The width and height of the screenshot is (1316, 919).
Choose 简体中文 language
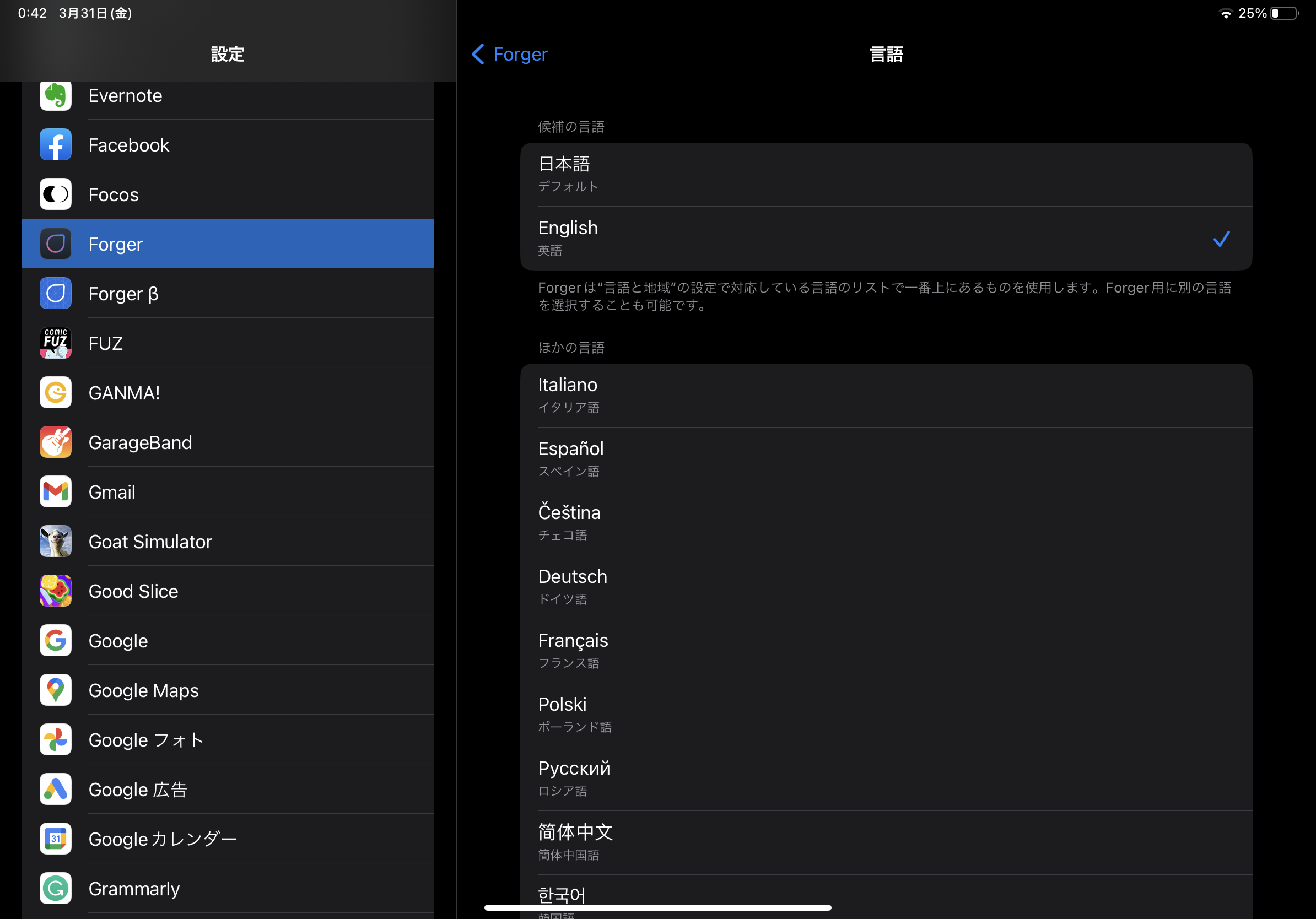coord(886,842)
